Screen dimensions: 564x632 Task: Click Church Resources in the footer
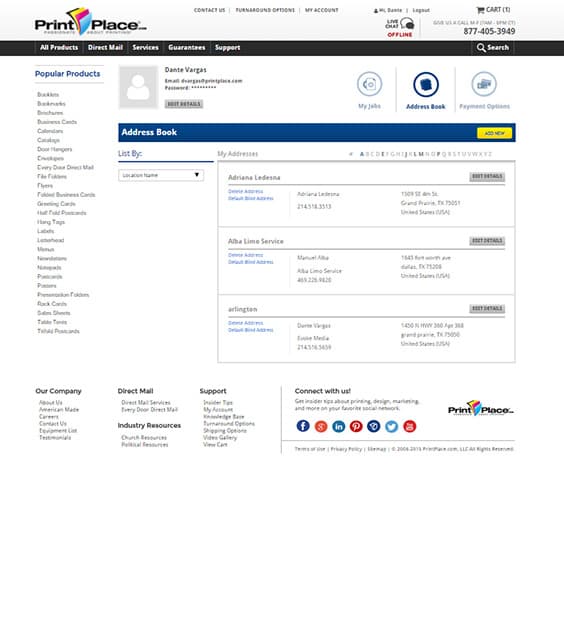tap(144, 438)
